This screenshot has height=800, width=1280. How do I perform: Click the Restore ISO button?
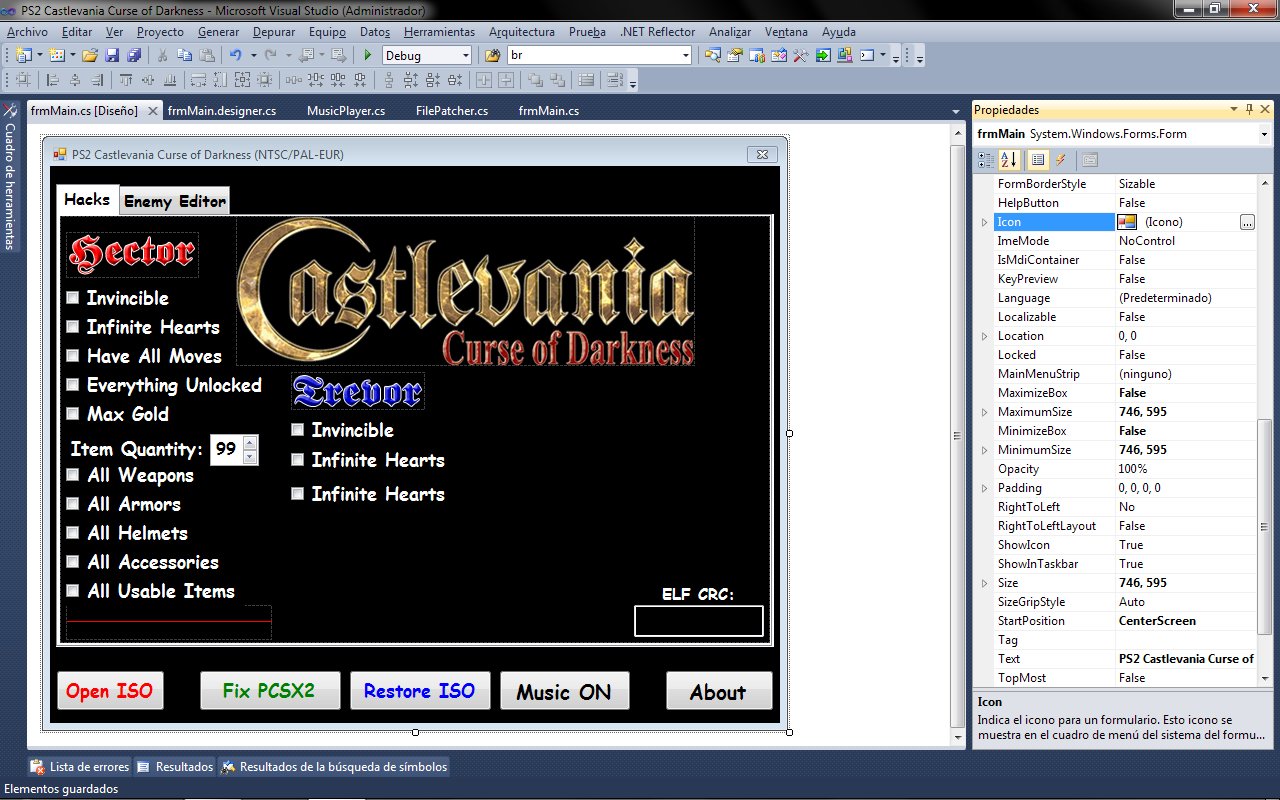pos(420,691)
